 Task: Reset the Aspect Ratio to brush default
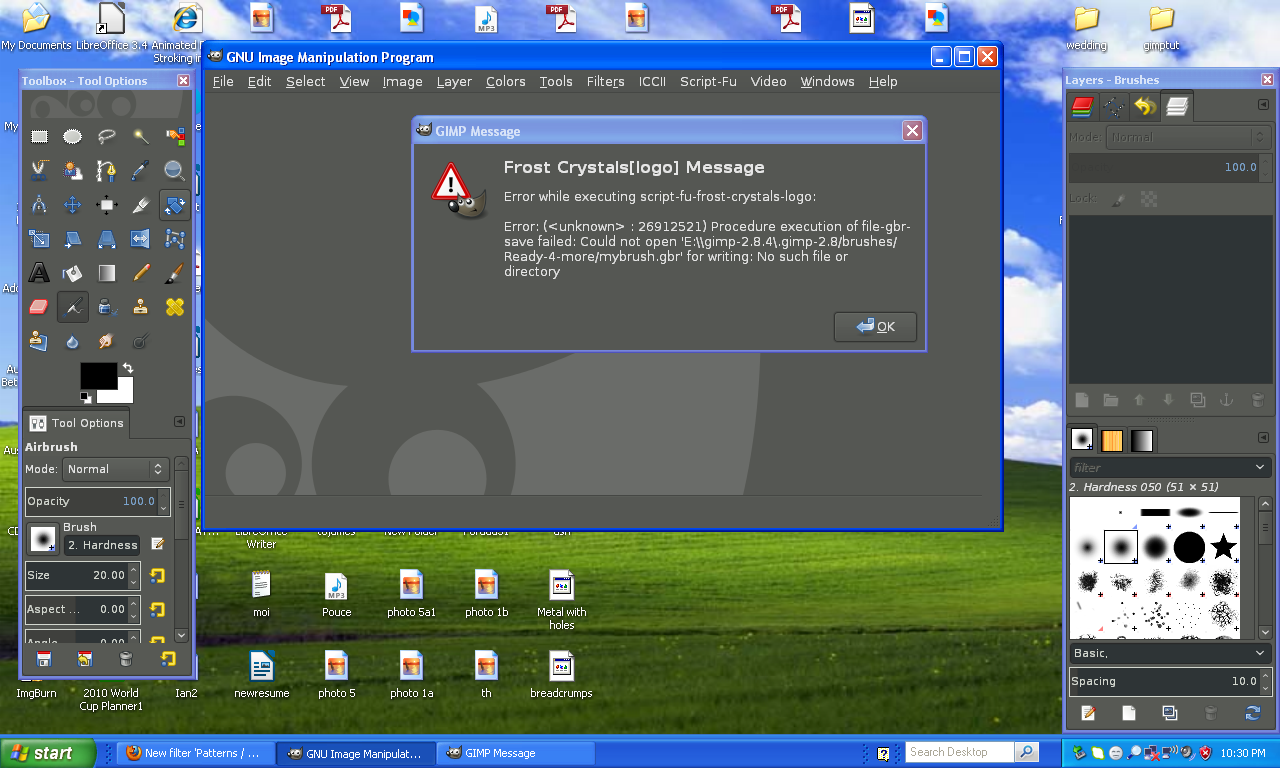coord(157,609)
